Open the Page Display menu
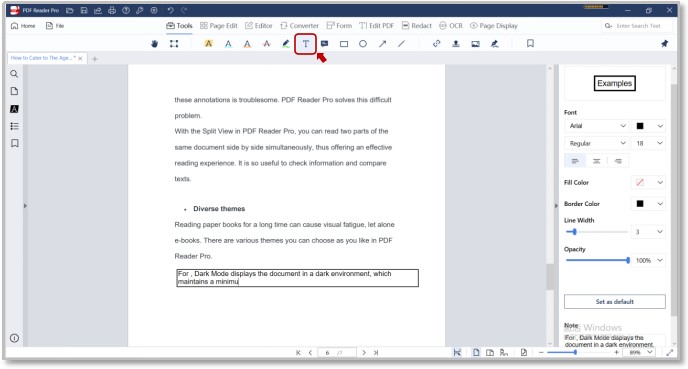The width and height of the screenshot is (688, 369). coord(494,26)
